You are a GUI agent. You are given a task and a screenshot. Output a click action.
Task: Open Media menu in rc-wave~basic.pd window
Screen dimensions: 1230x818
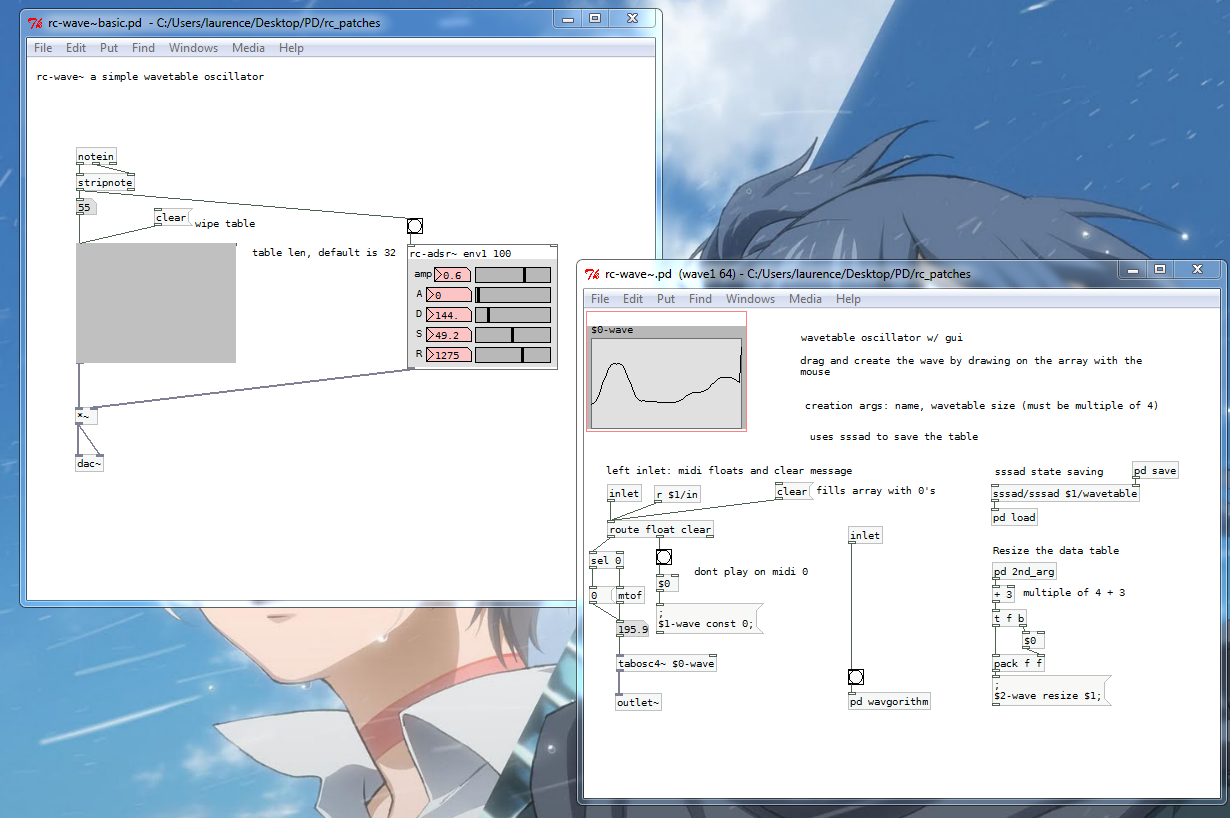[x=248, y=48]
